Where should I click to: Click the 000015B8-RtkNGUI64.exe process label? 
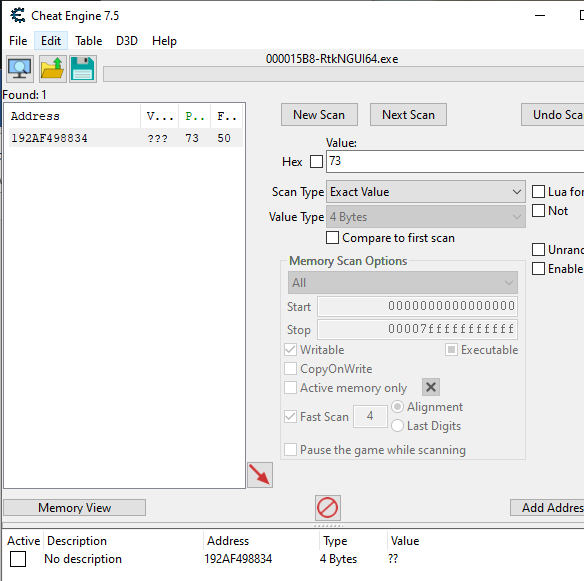pyautogui.click(x=332, y=59)
